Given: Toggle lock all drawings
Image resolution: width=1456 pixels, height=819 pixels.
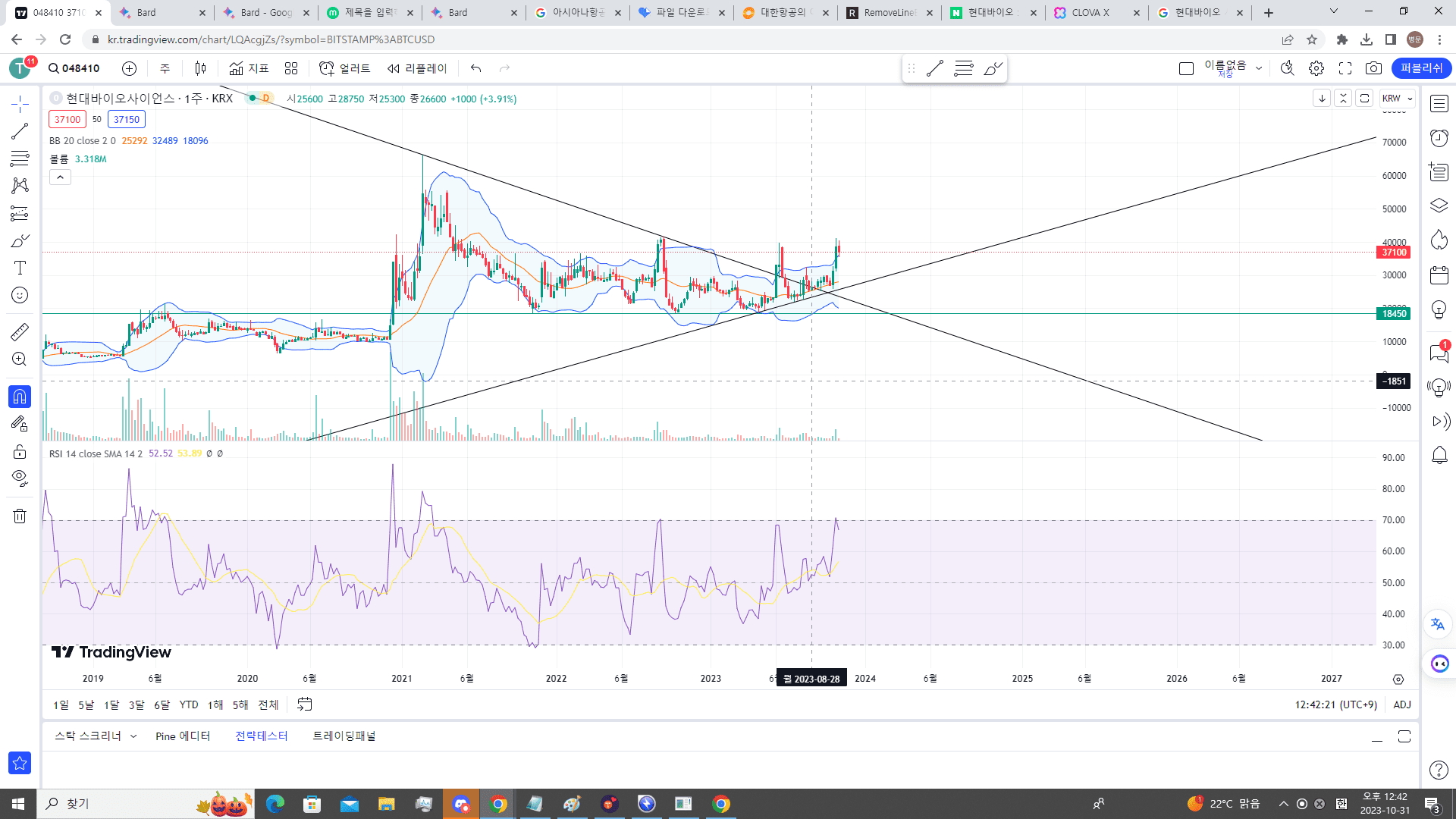Looking at the screenshot, I should click(20, 452).
